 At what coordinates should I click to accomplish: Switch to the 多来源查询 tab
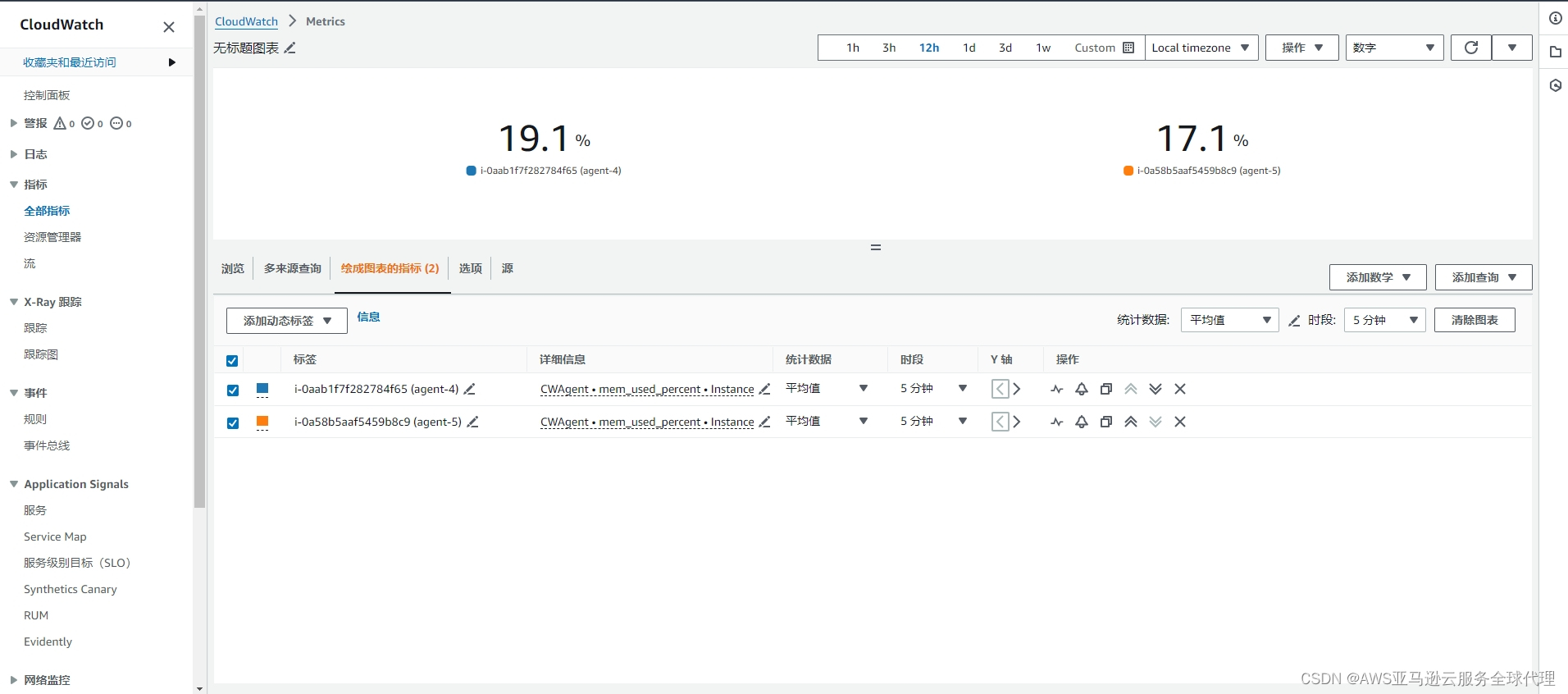[x=292, y=268]
